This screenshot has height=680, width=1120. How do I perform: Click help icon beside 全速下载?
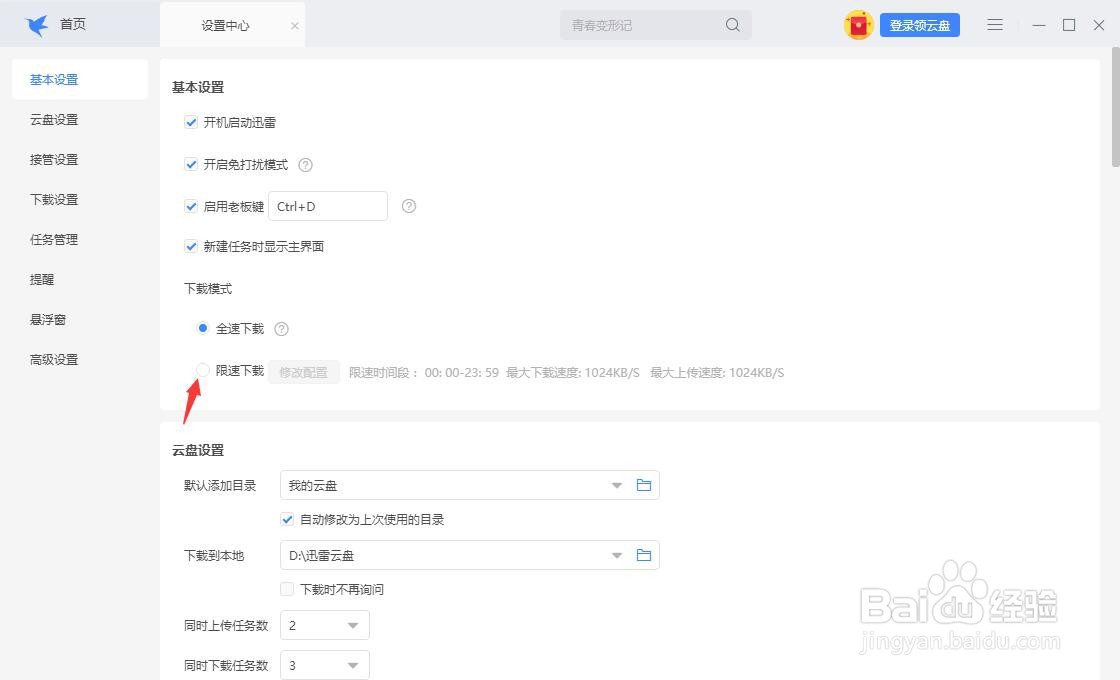281,329
